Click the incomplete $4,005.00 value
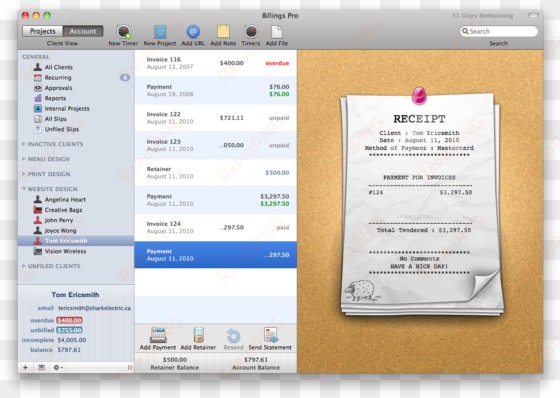 (72, 340)
